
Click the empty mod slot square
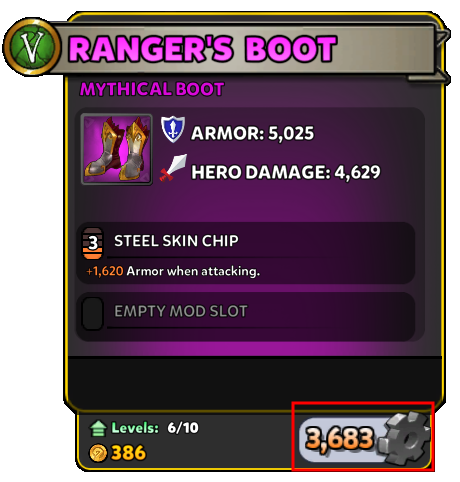coord(92,313)
